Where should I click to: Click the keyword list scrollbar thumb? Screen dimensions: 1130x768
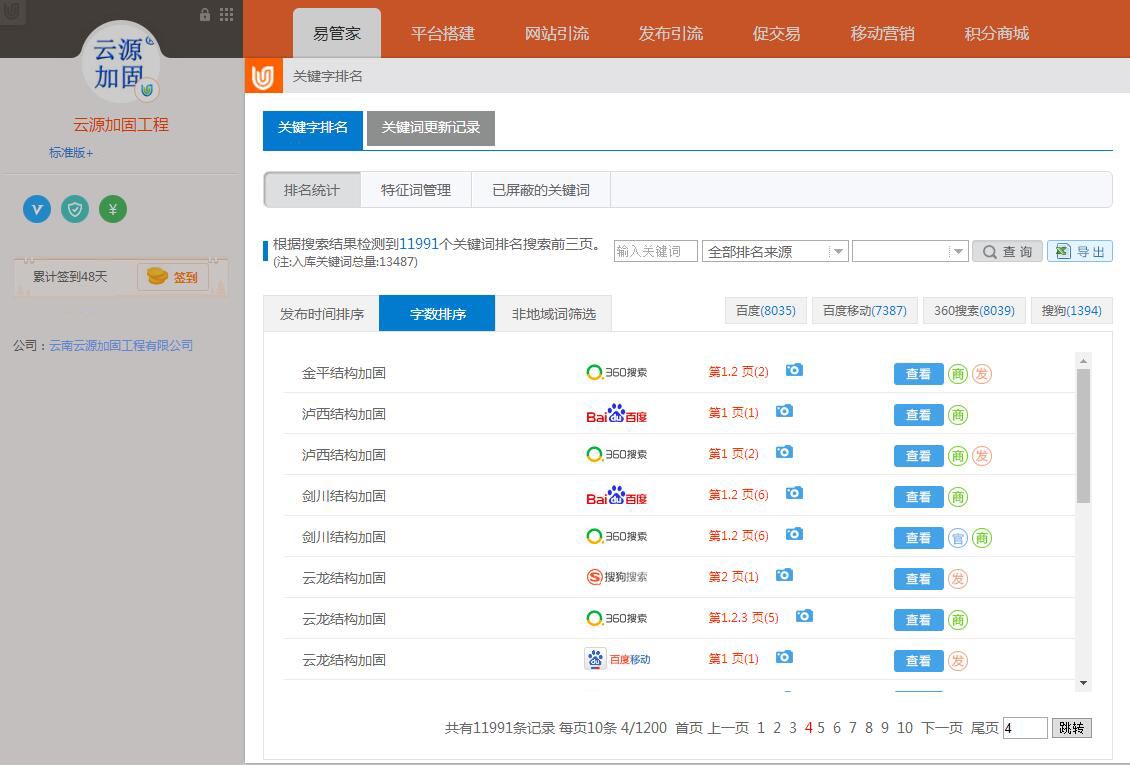click(1083, 436)
